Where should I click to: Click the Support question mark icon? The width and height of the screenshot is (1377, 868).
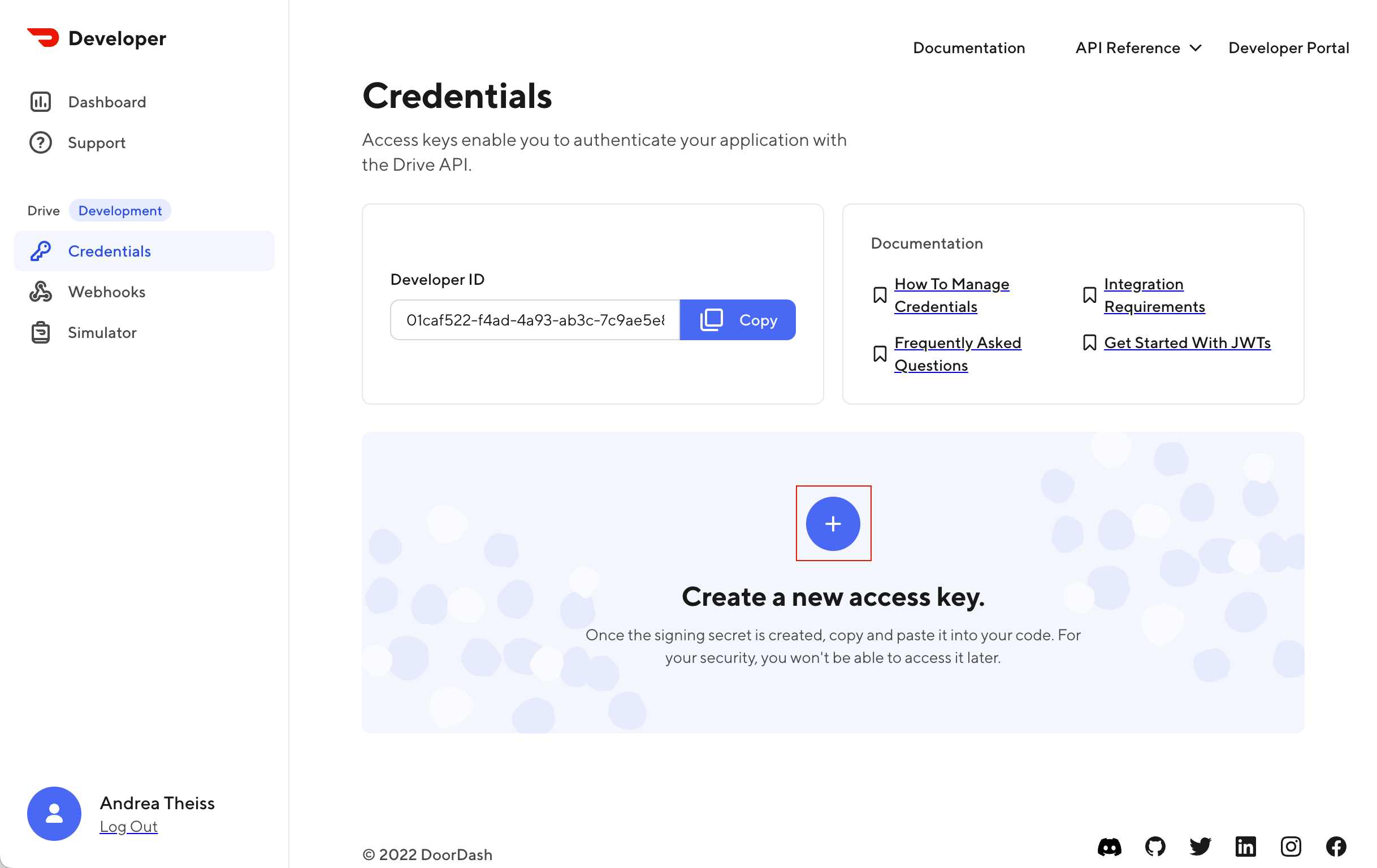[x=40, y=142]
